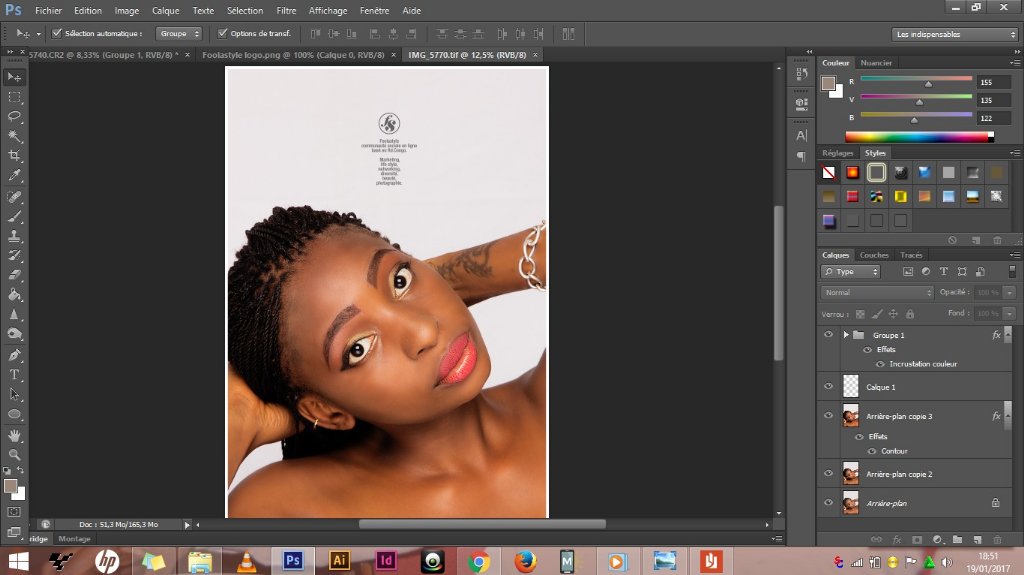Select the History Brush tool
1024x575 pixels.
(14, 255)
